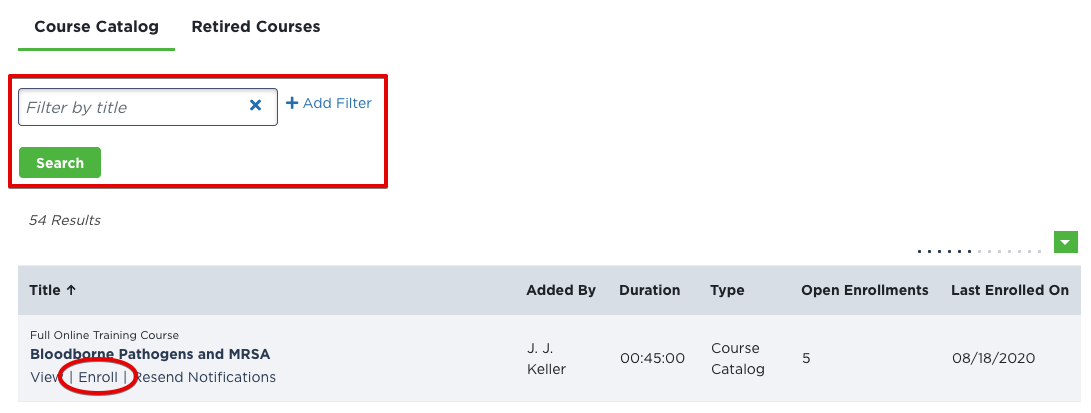This screenshot has height=413, width=1091.
Task: Click the Duration column header
Action: point(650,290)
